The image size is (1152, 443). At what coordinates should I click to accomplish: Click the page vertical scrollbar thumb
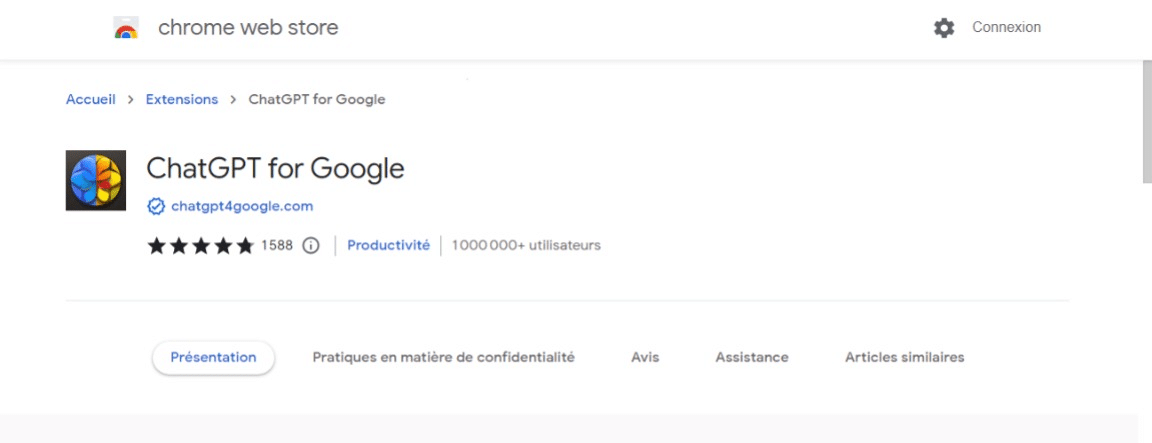(1147, 121)
